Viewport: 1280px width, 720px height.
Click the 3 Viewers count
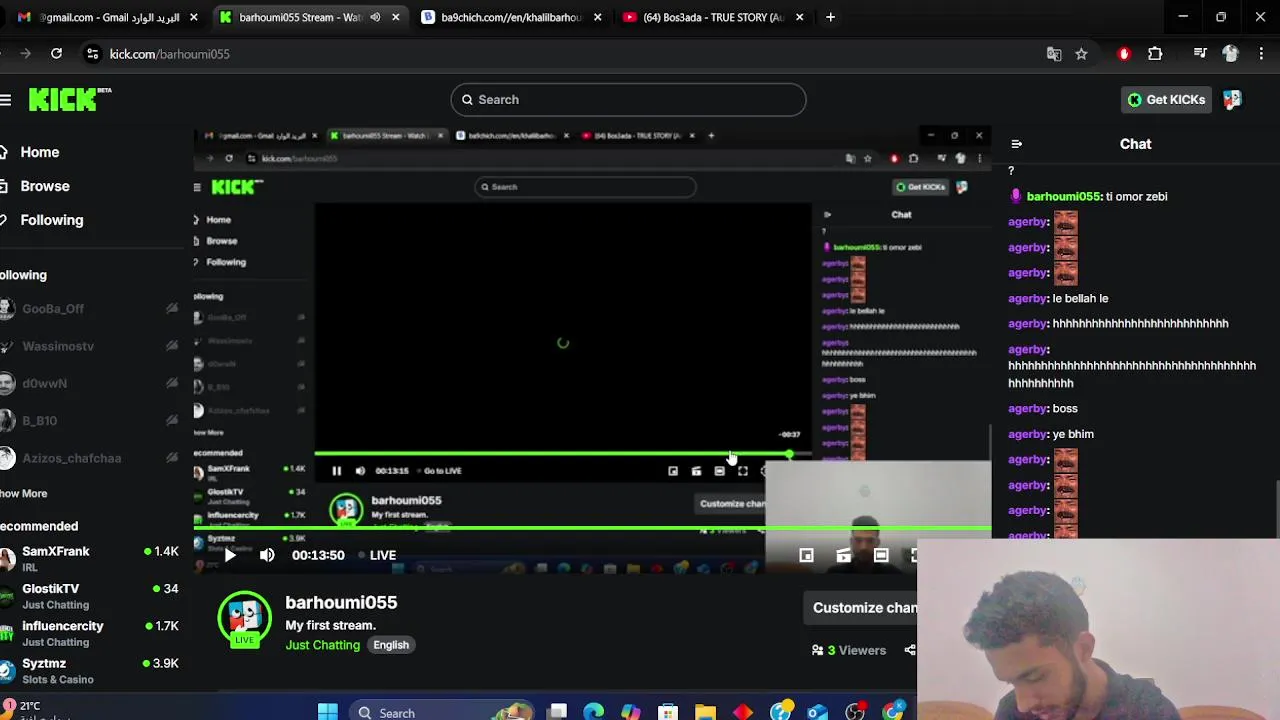(849, 650)
